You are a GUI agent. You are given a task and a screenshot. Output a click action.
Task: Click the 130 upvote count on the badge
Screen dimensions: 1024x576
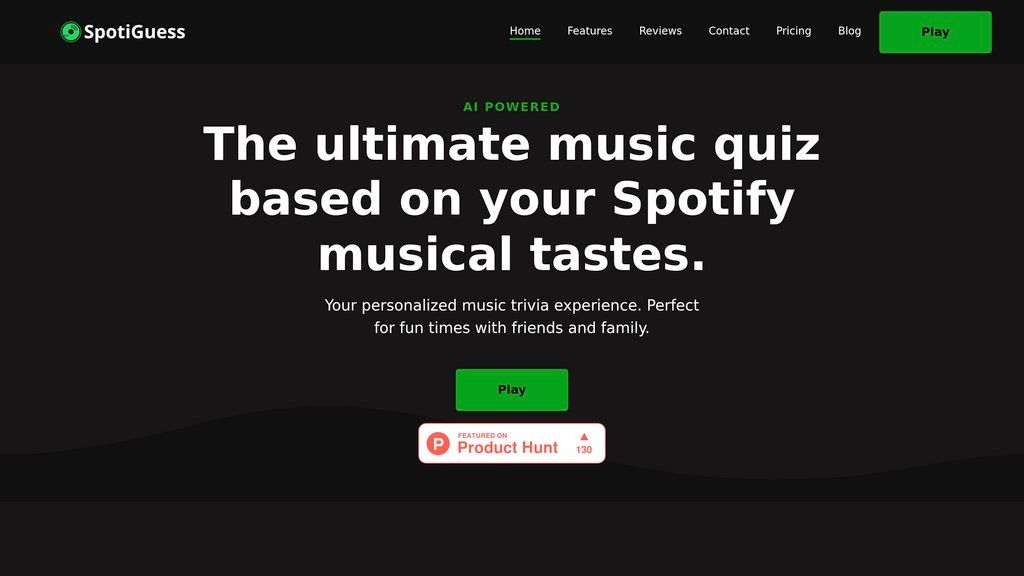click(584, 449)
